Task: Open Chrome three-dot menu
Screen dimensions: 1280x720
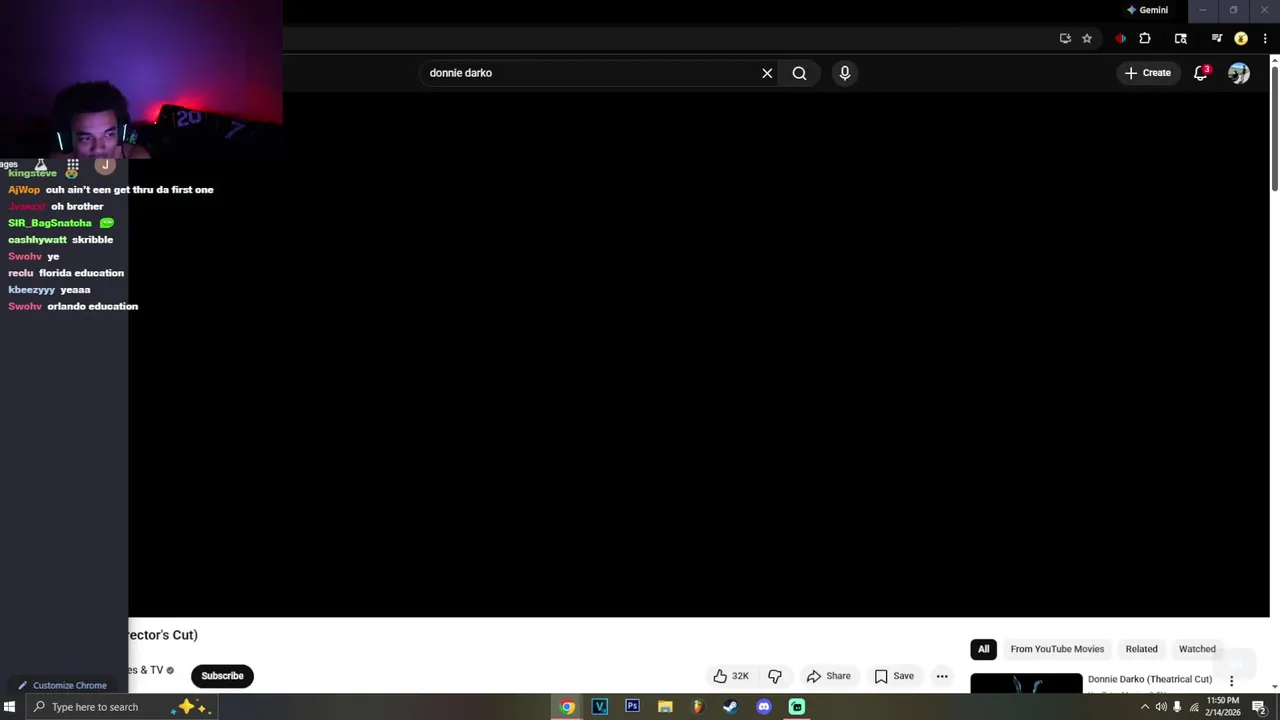Action: coord(1265,39)
